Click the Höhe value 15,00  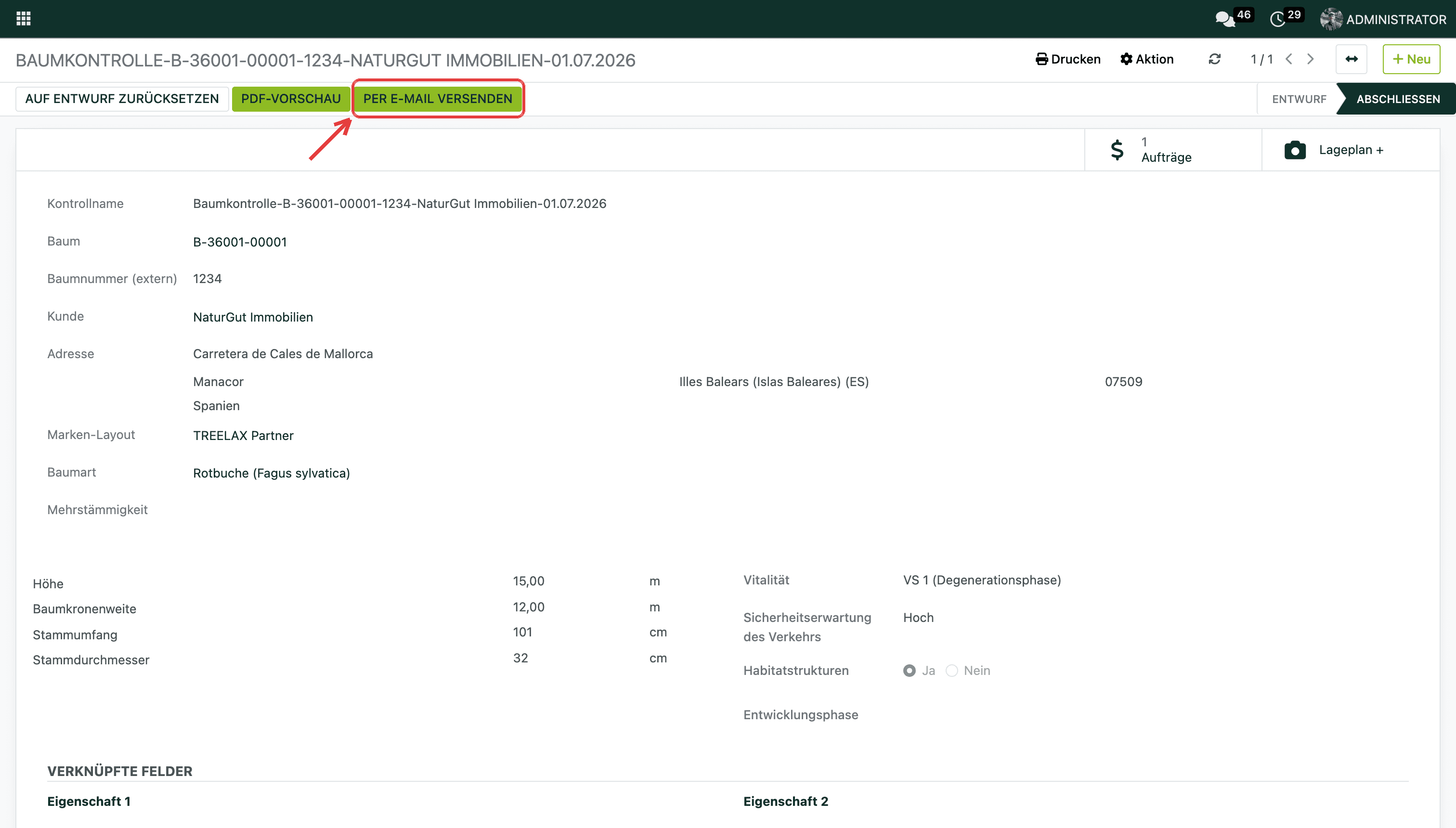point(529,581)
